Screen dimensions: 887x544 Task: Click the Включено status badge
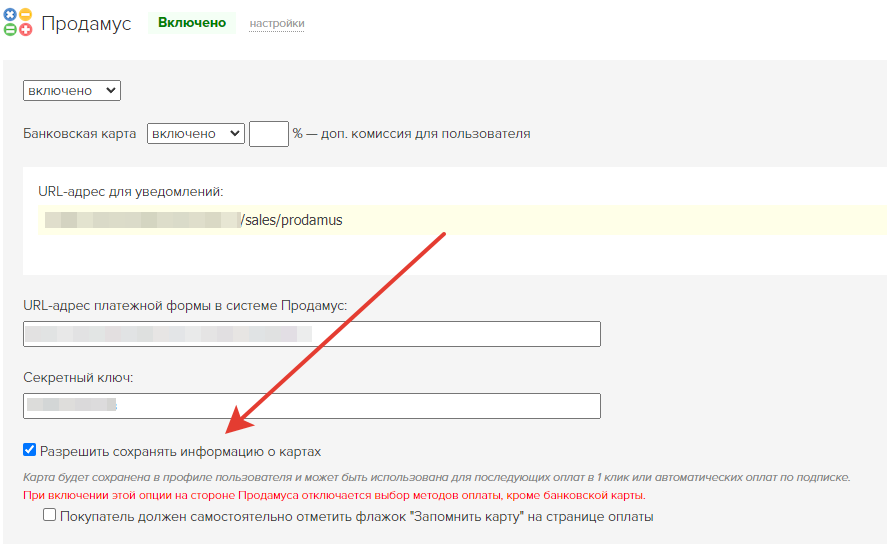[192, 23]
